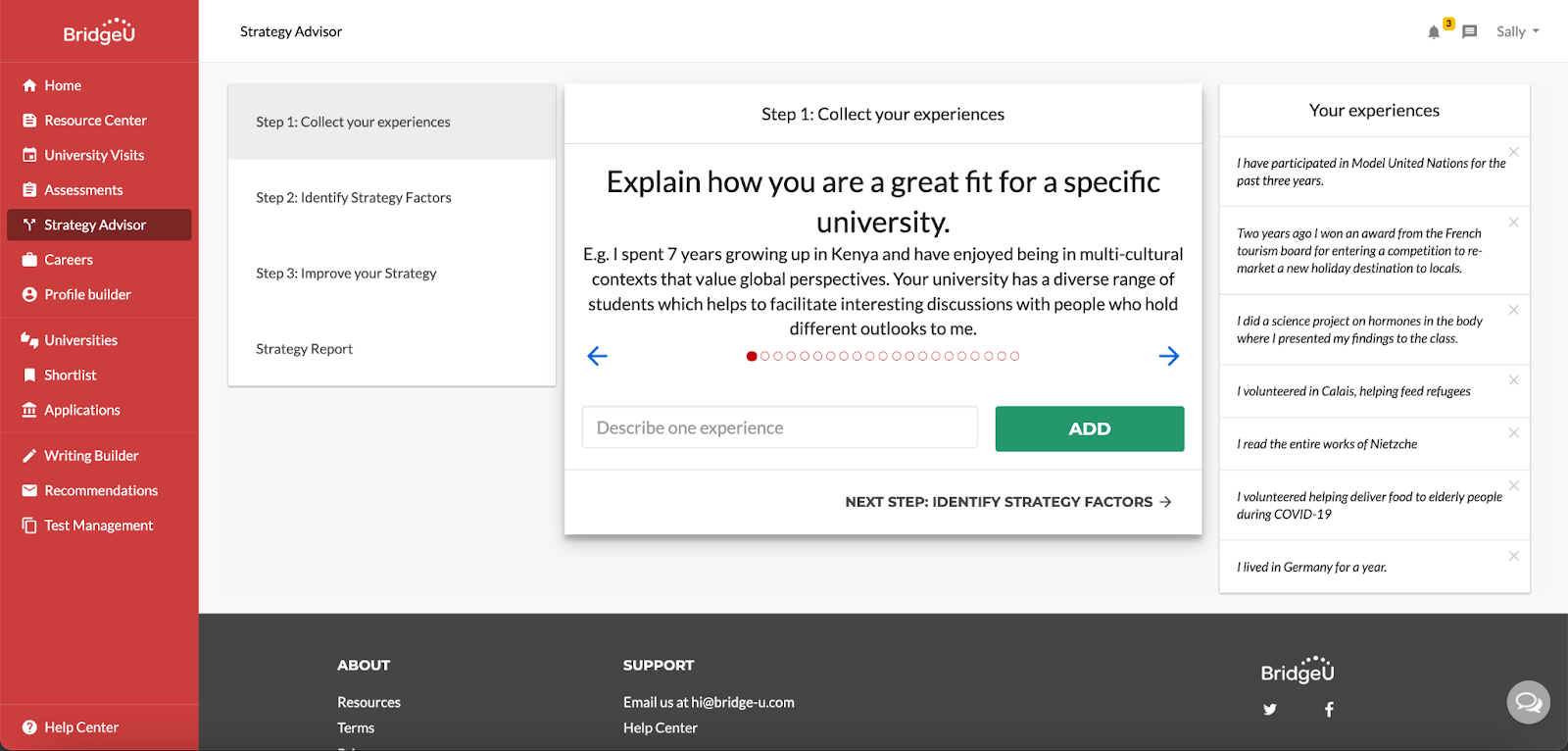Remove the lived in Germany experience
Image resolution: width=1568 pixels, height=751 pixels.
tap(1514, 556)
